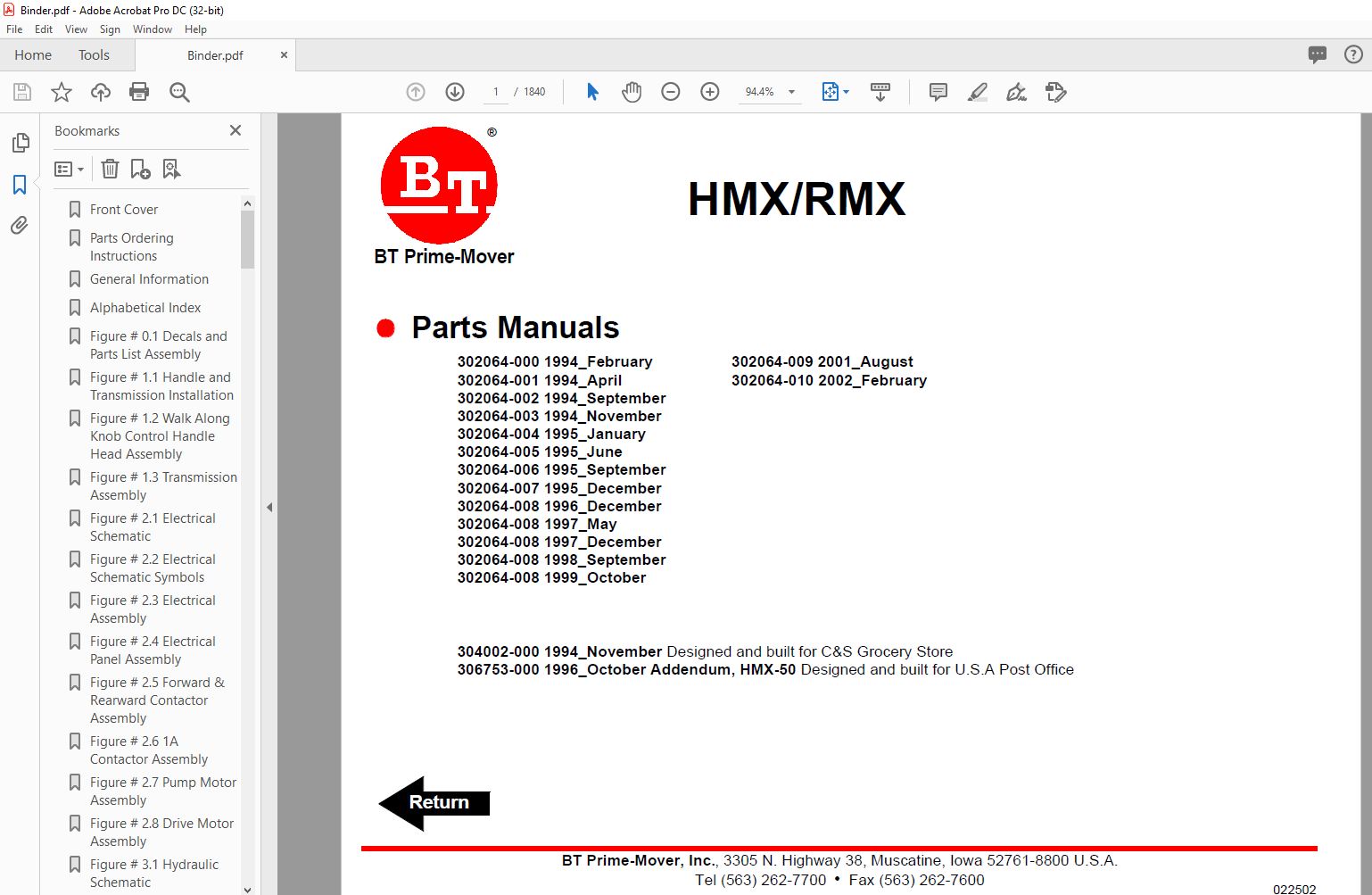Select the Highlight text tool
Screen dimensions: 1372x895
point(978,92)
